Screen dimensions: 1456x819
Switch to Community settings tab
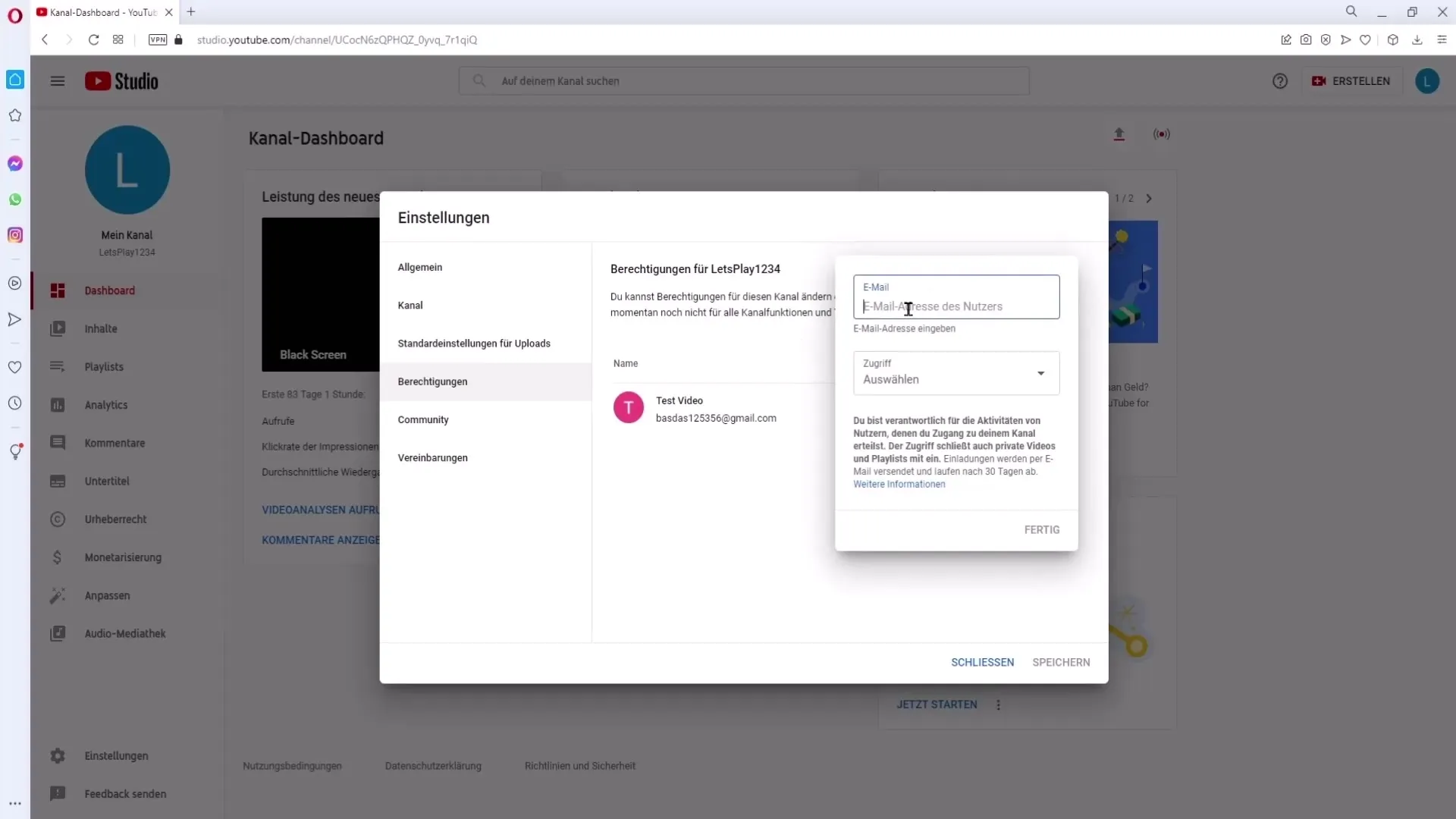[x=423, y=419]
